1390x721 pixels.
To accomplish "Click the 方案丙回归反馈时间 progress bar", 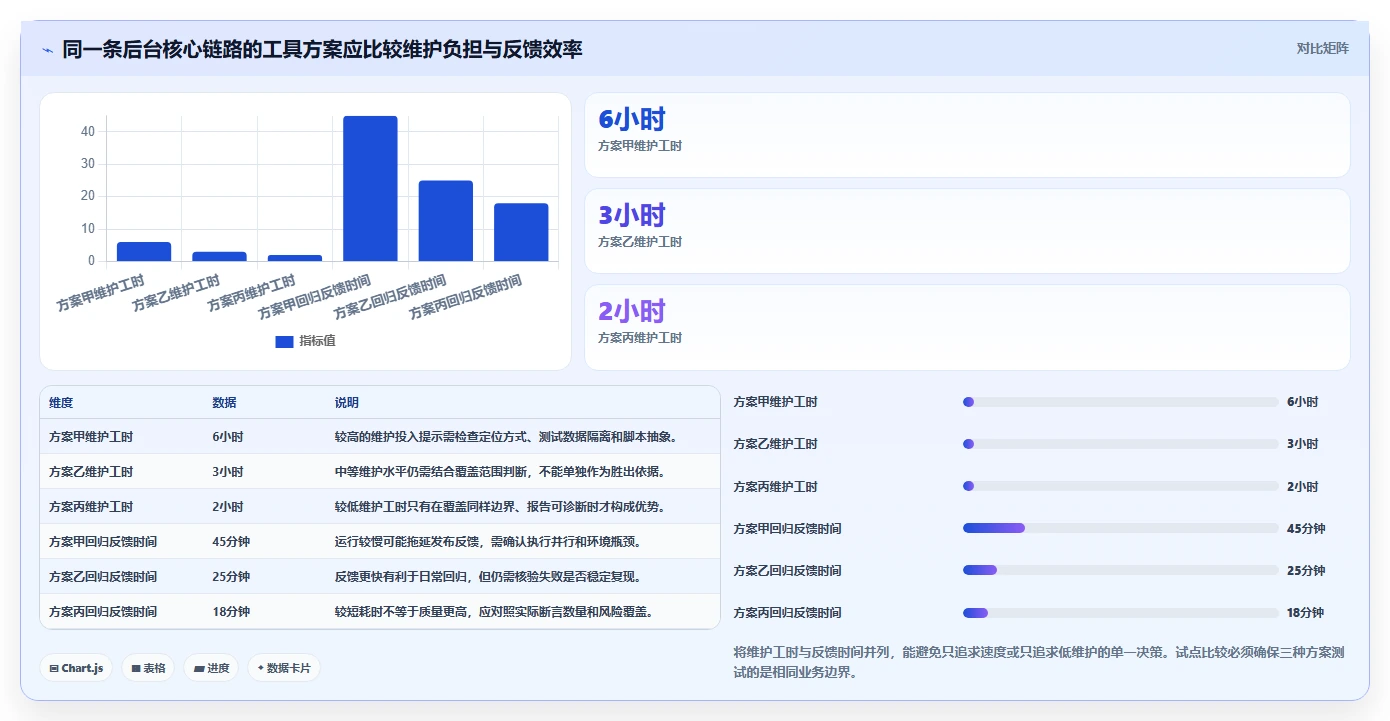I will coord(1120,612).
